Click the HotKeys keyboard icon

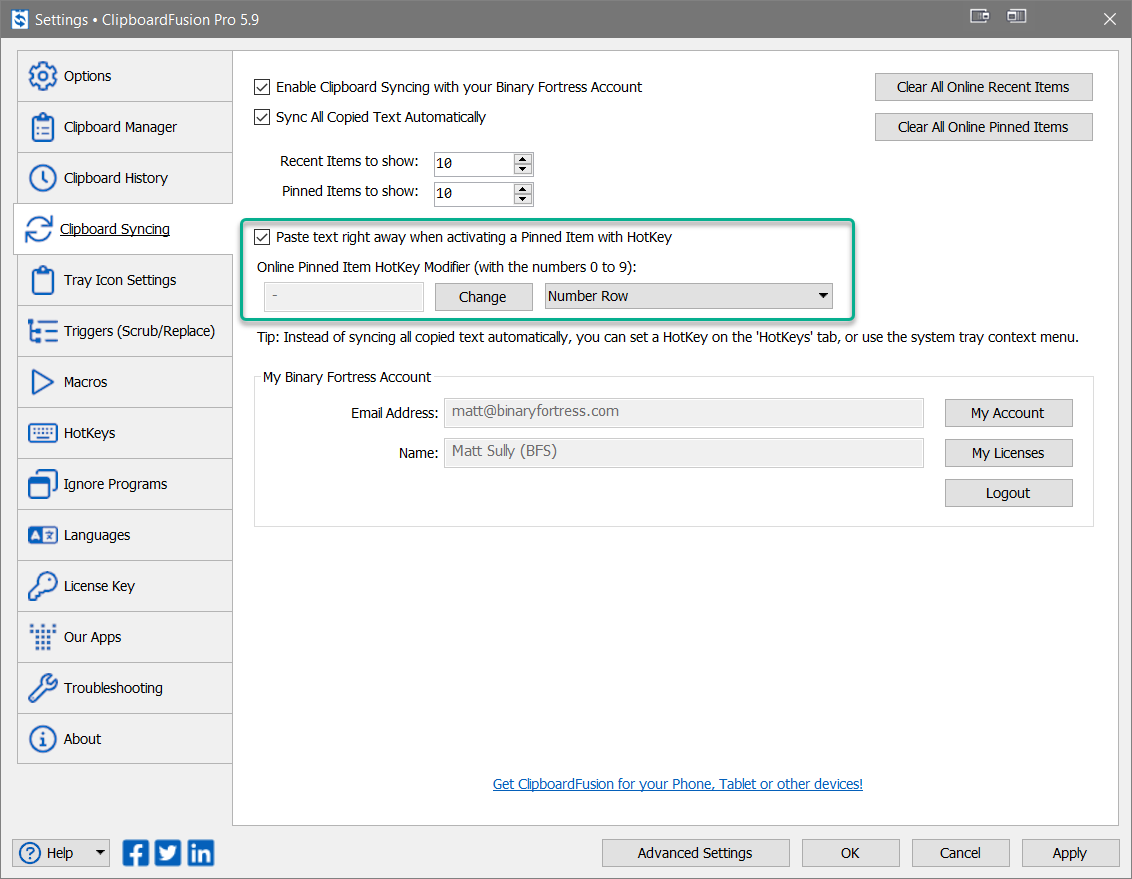tap(43, 433)
